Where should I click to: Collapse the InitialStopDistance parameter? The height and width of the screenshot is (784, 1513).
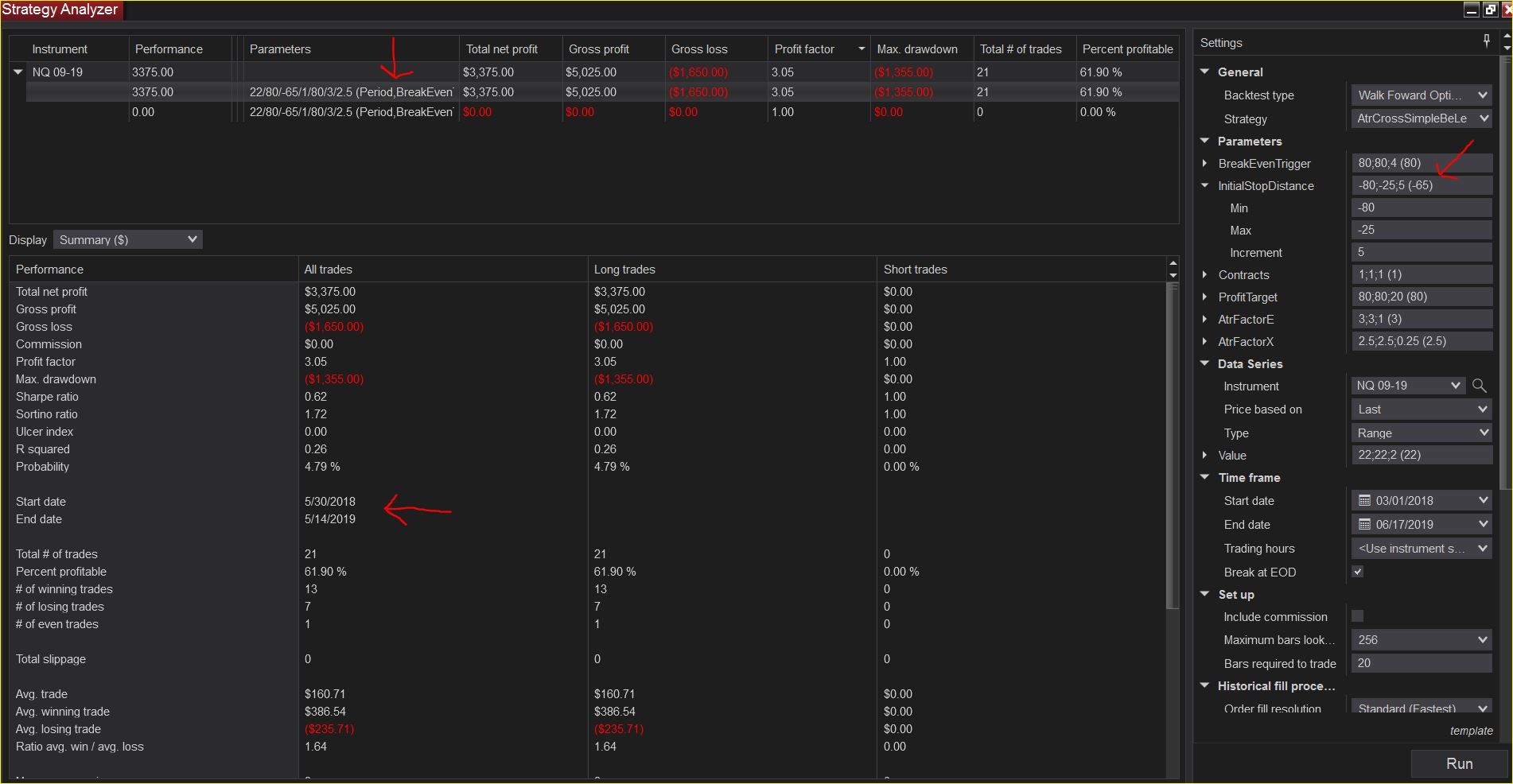(x=1205, y=185)
